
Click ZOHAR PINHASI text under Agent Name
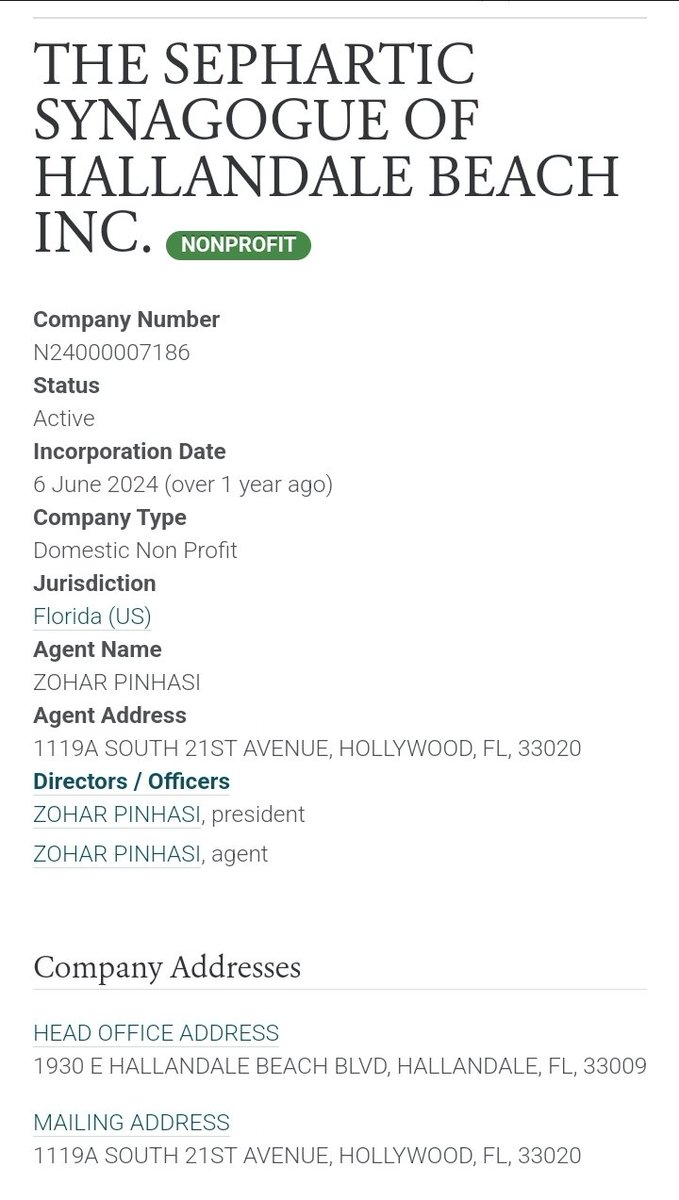(x=117, y=682)
